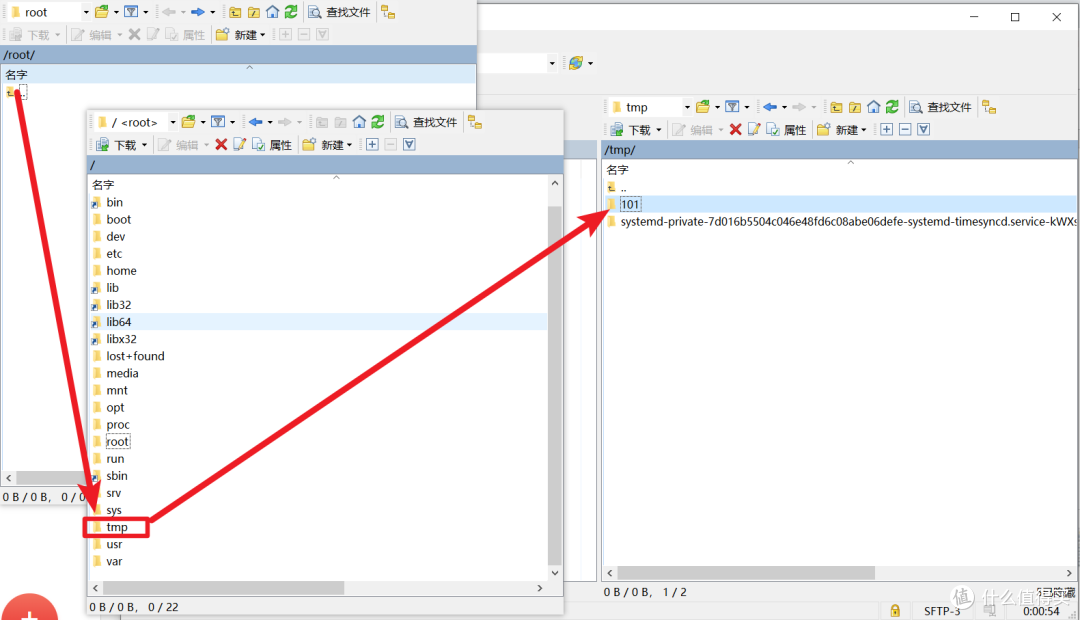Click the red delete icon in the /tmp/ panel

735,130
